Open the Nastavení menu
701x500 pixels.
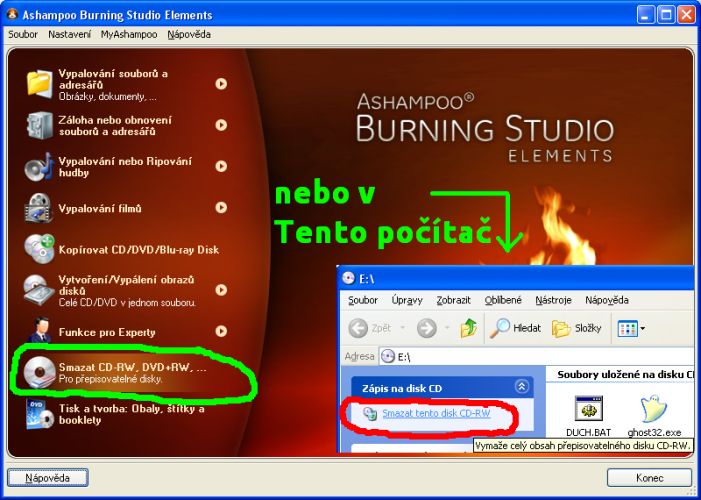70,34
